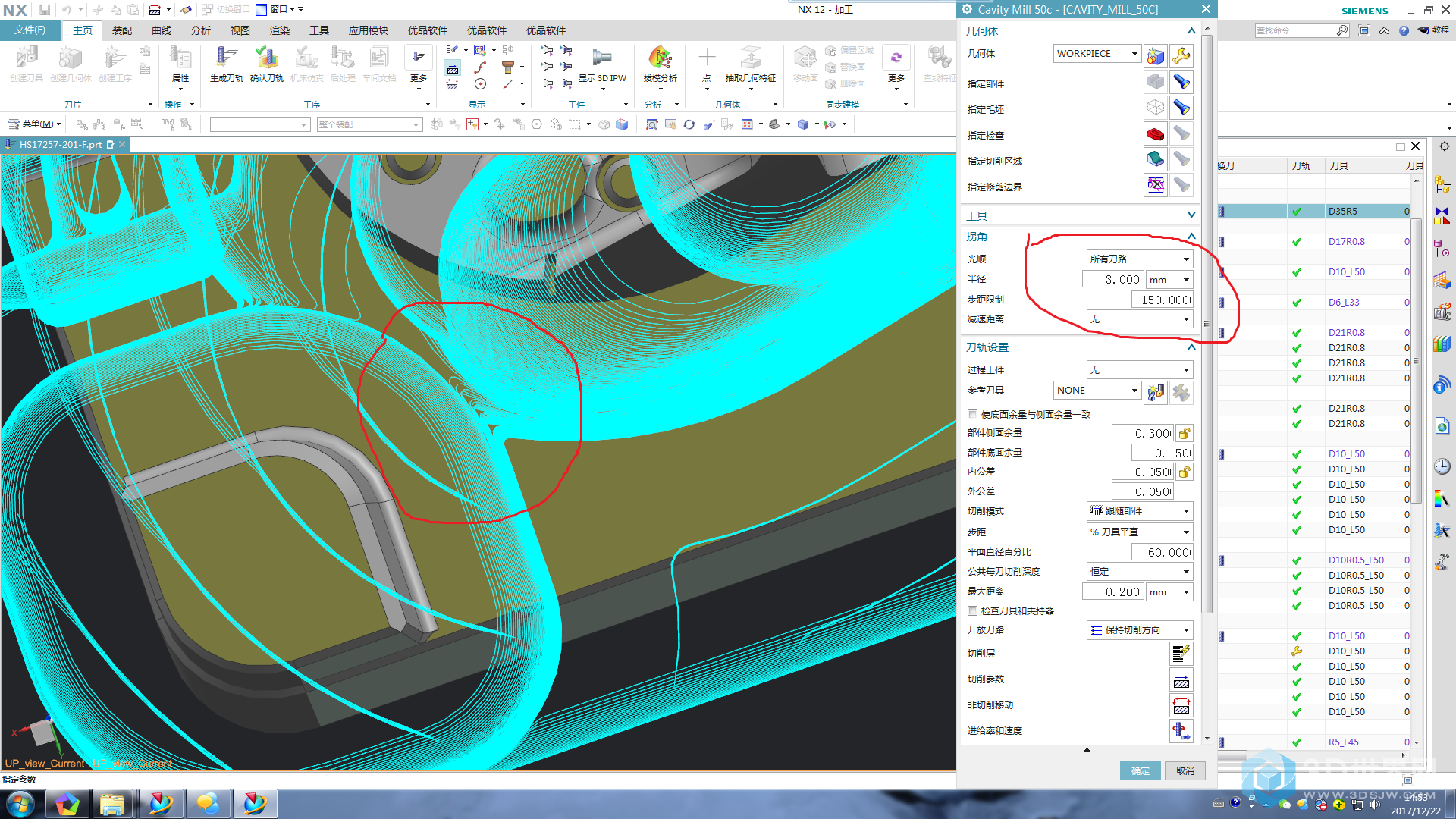Open the 开放刀路 保持切削方向 dropdown

[x=1140, y=630]
